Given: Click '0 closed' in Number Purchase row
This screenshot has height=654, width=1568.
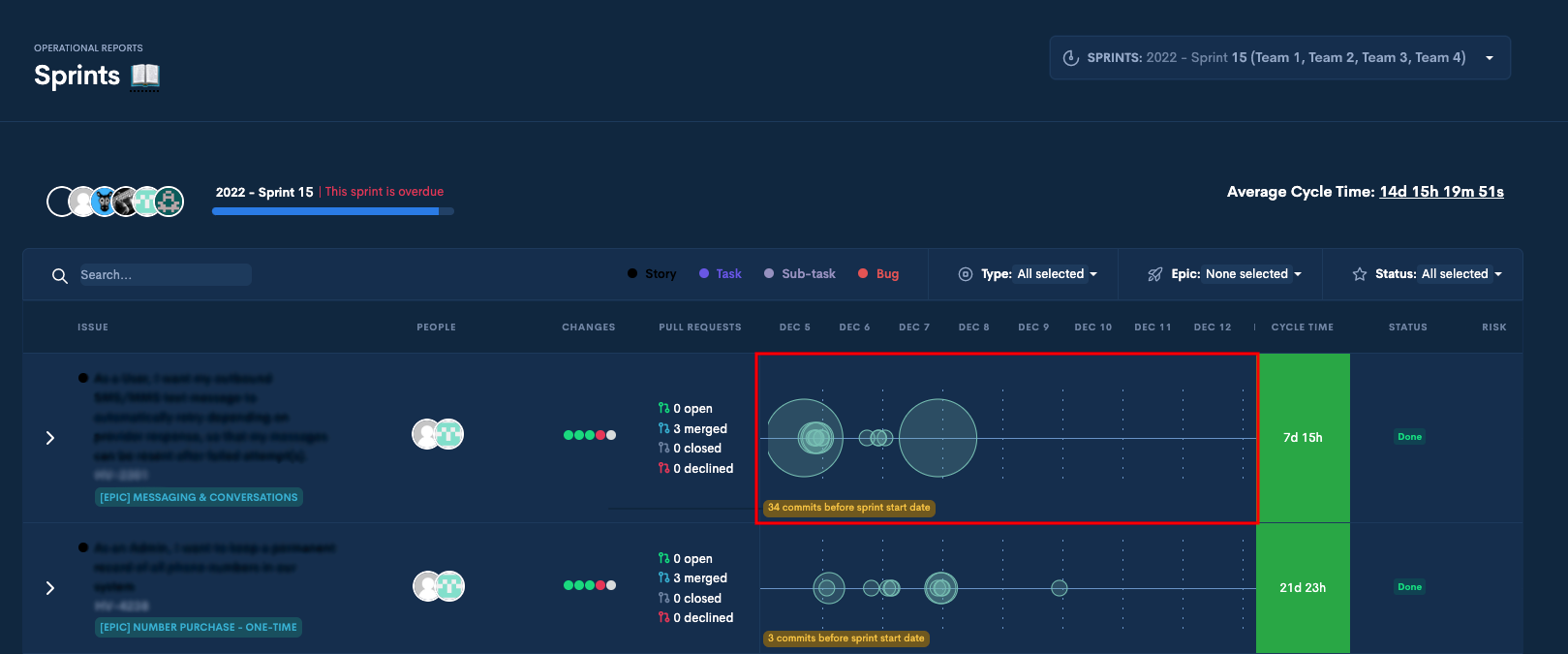Looking at the screenshot, I should click(690, 599).
